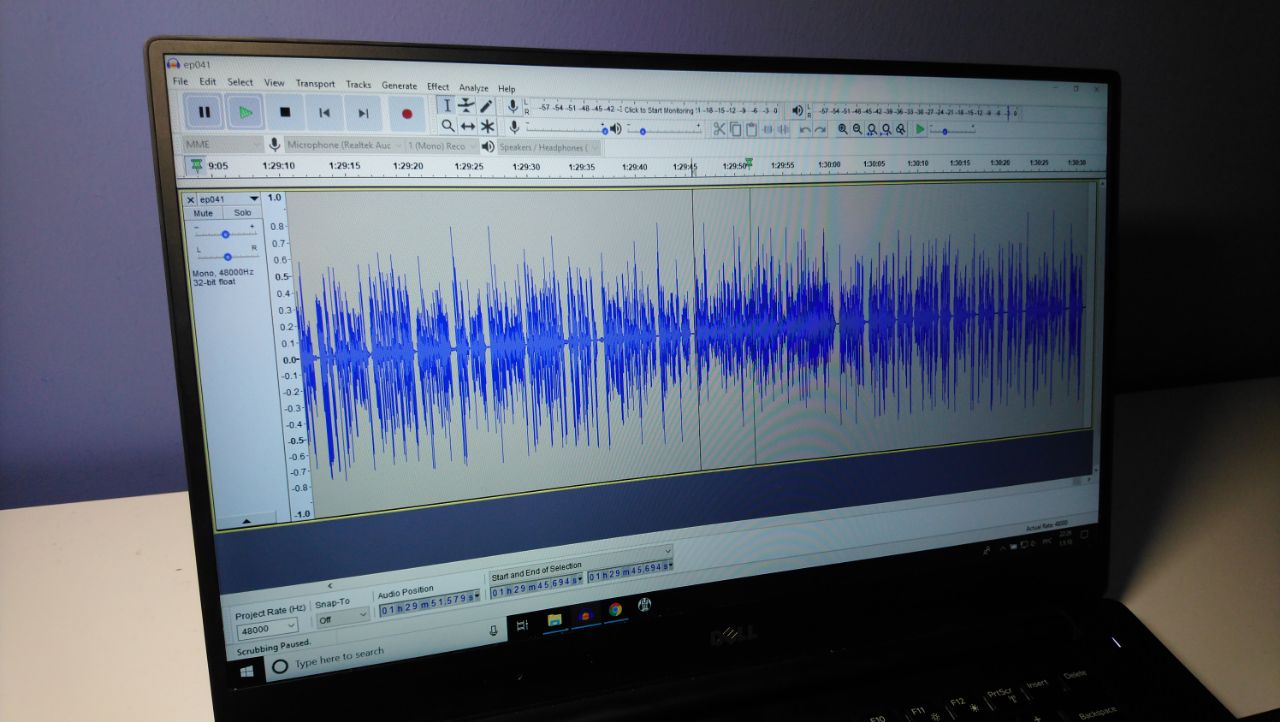Screen dimensions: 1280x722
Task: Click the Copy icon
Action: 736,129
